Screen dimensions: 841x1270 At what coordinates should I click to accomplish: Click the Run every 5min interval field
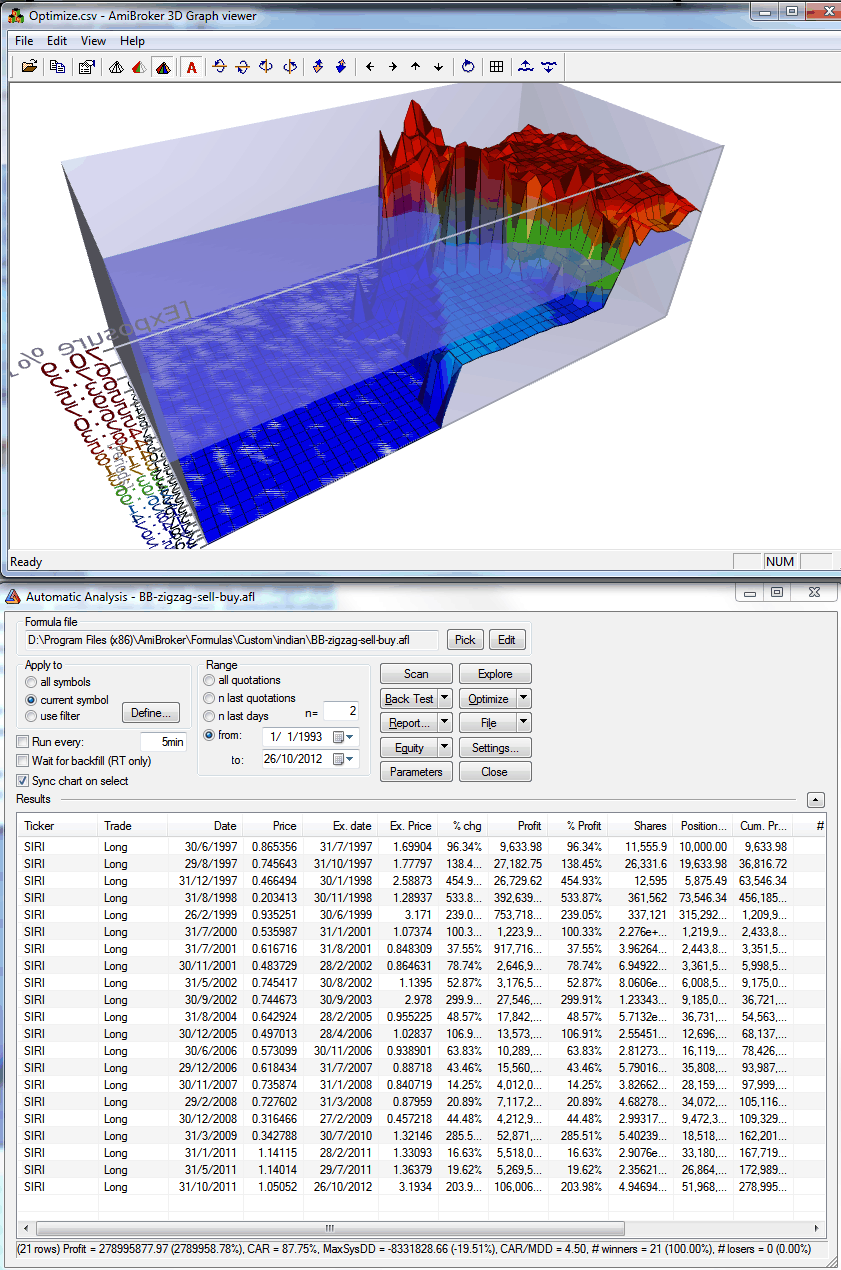(163, 742)
